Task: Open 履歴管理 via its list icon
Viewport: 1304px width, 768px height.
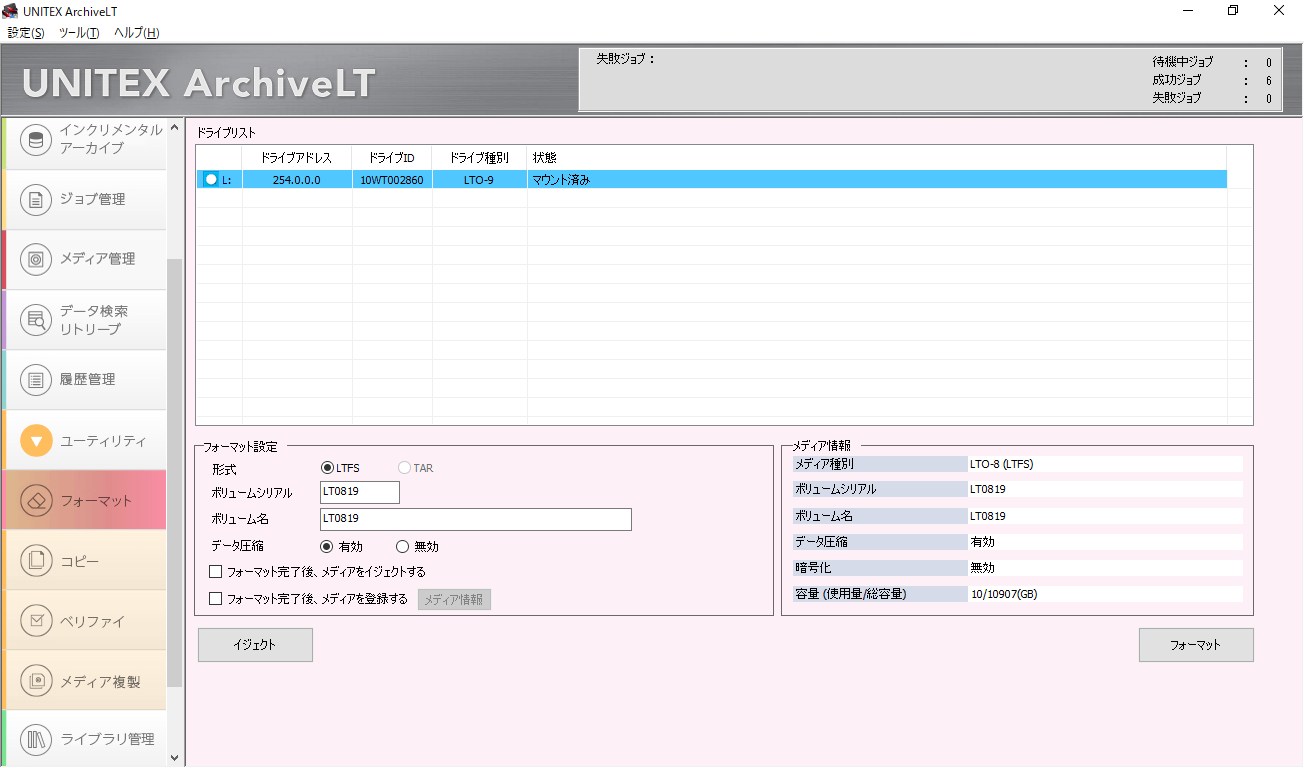Action: click(36, 380)
